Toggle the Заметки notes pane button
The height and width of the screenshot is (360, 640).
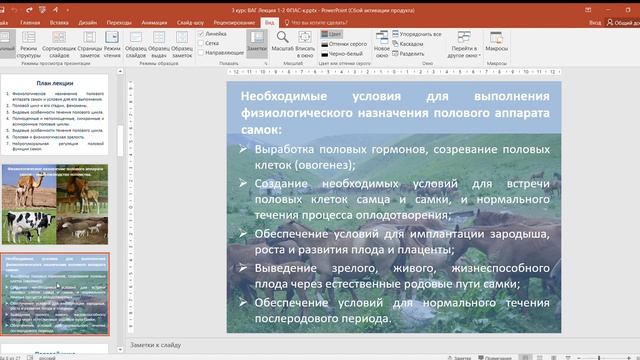tap(257, 43)
